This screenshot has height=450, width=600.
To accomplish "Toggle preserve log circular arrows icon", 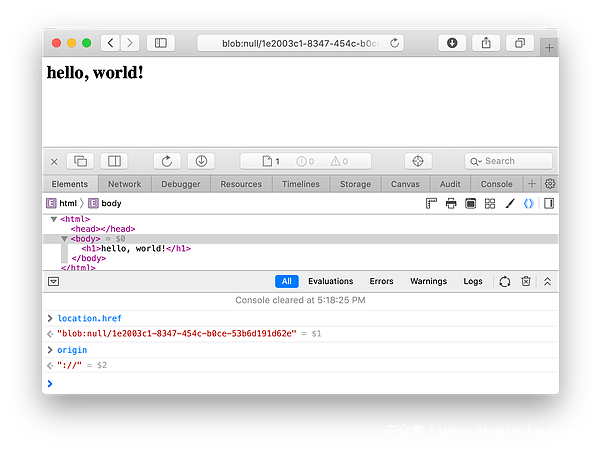I will [x=505, y=282].
